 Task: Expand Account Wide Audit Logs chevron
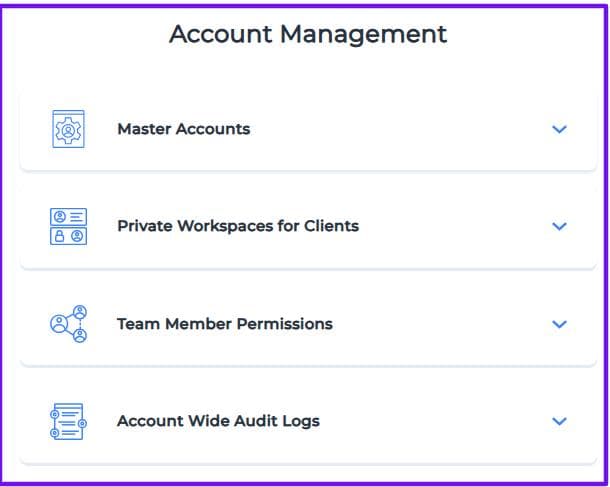click(x=559, y=421)
